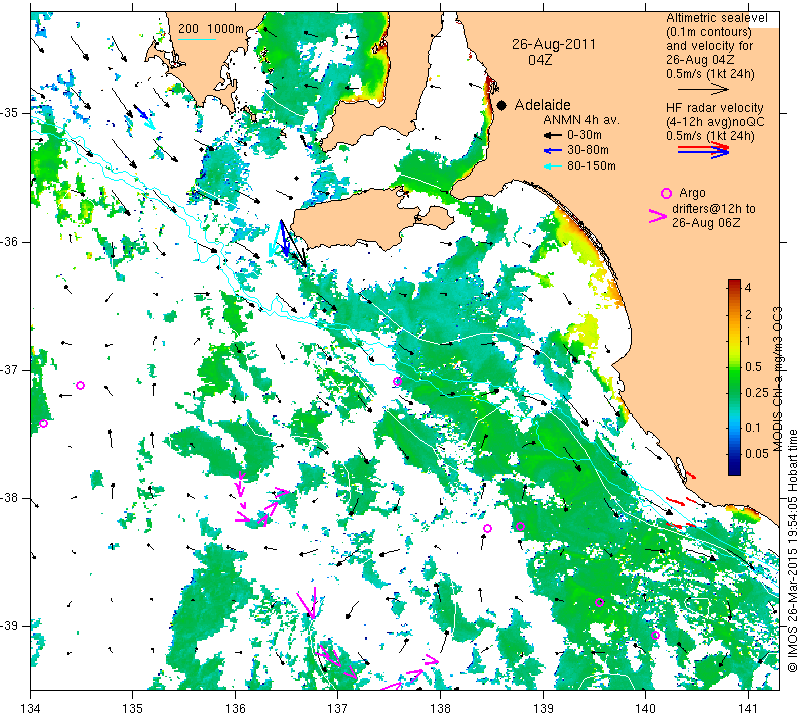
Task: Click Argo float circle near 137.6E 37.1S
Action: point(397,381)
